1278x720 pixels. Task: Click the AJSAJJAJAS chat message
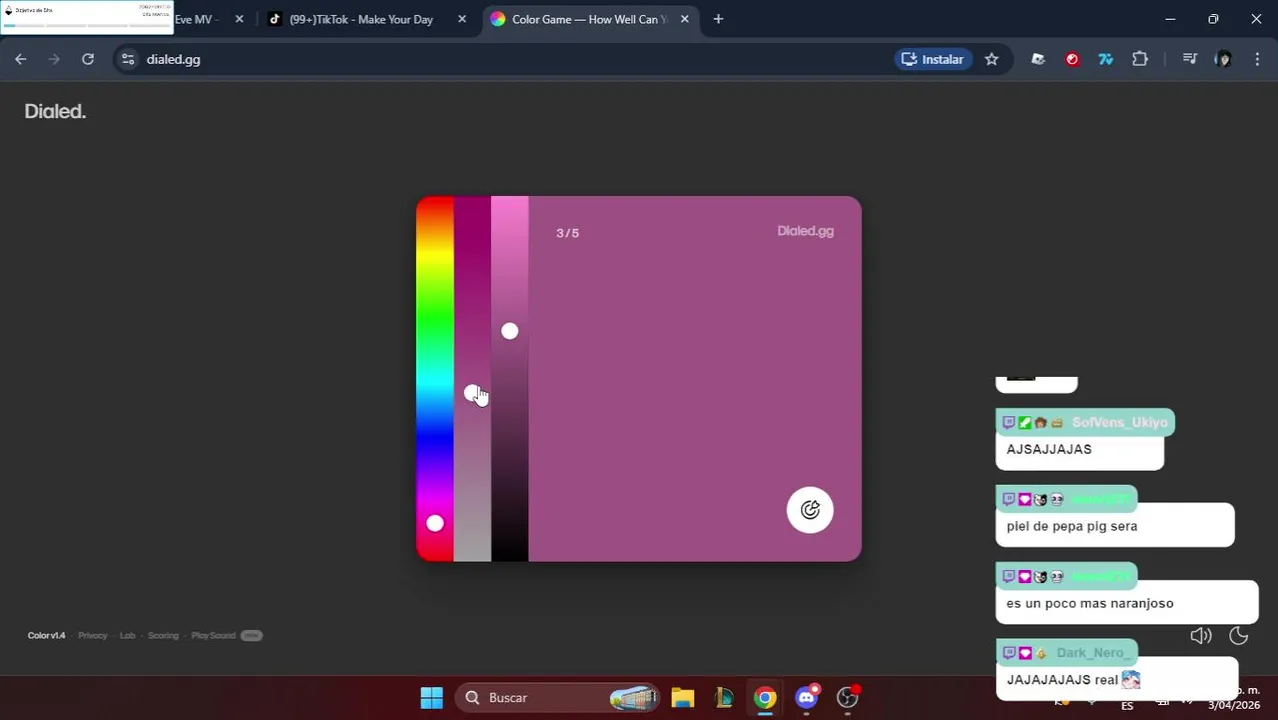[1049, 449]
